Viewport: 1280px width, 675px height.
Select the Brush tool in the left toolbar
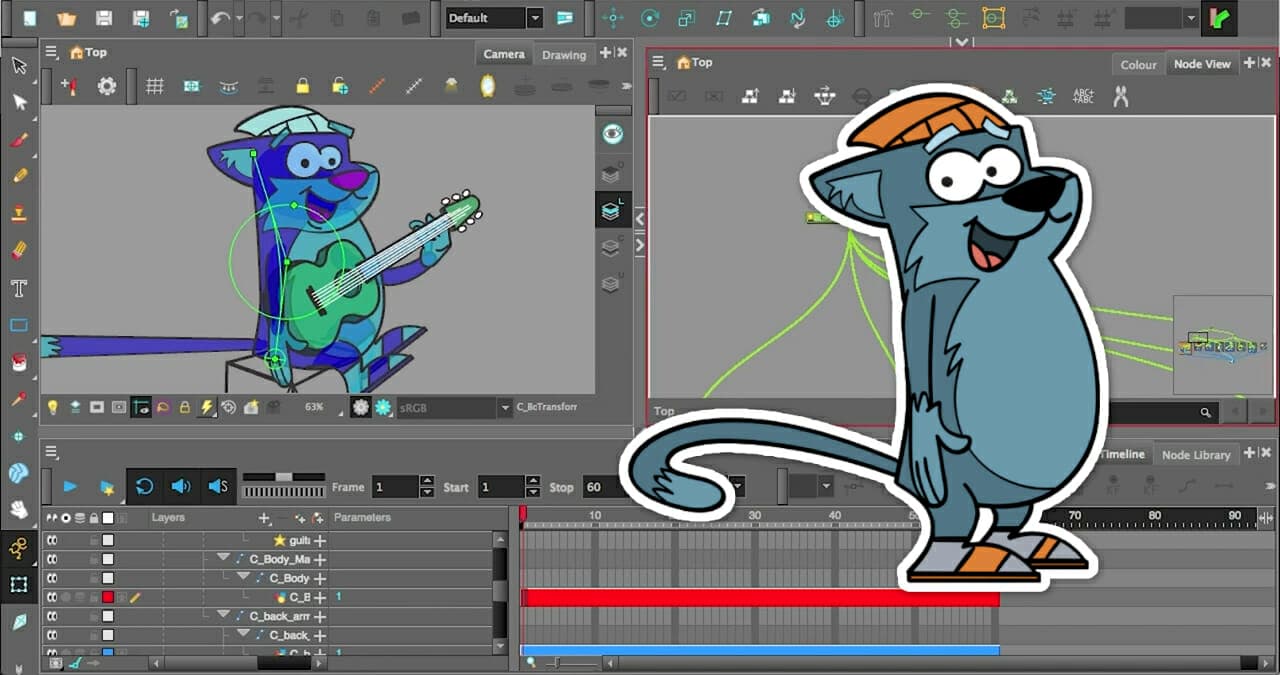[x=18, y=139]
